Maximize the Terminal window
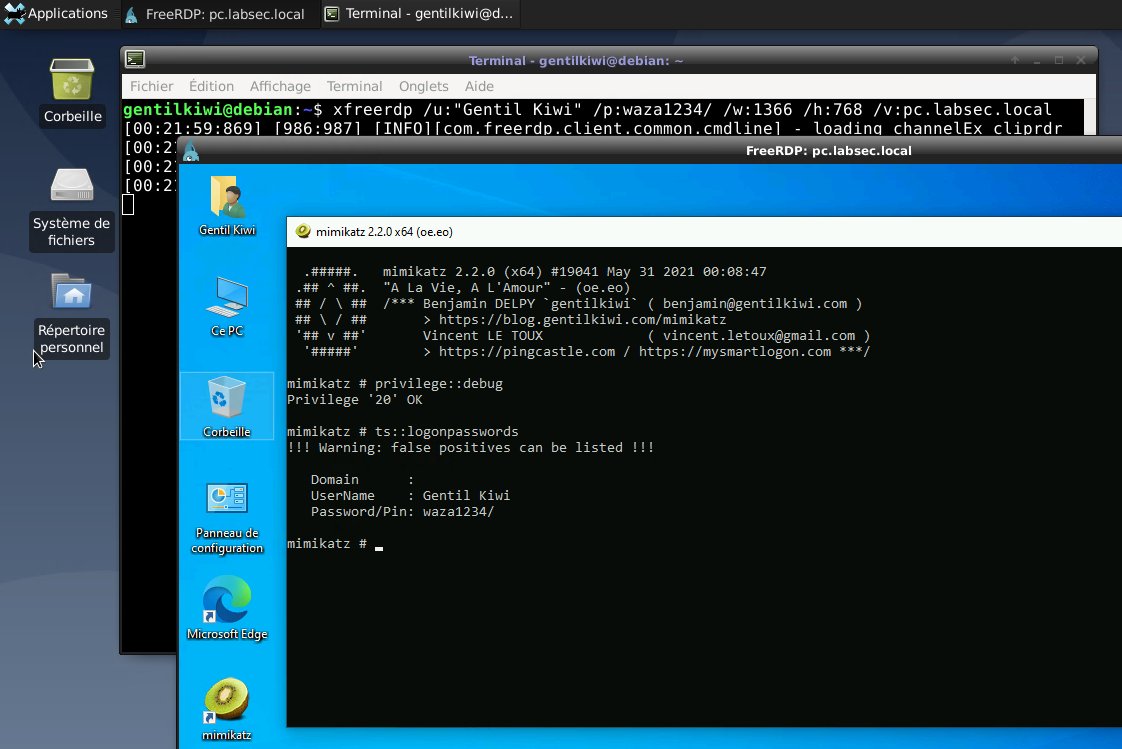This screenshot has height=749, width=1122. pos(1059,60)
